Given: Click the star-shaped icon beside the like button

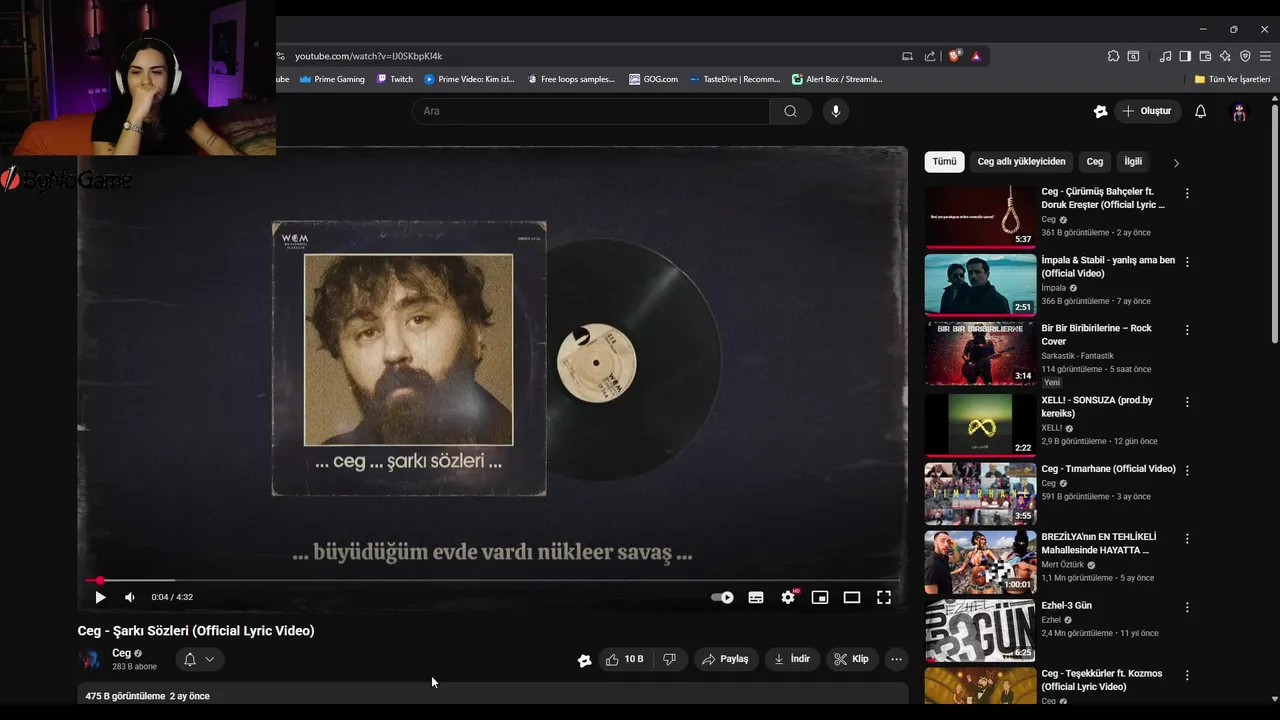Looking at the screenshot, I should click(x=585, y=660).
